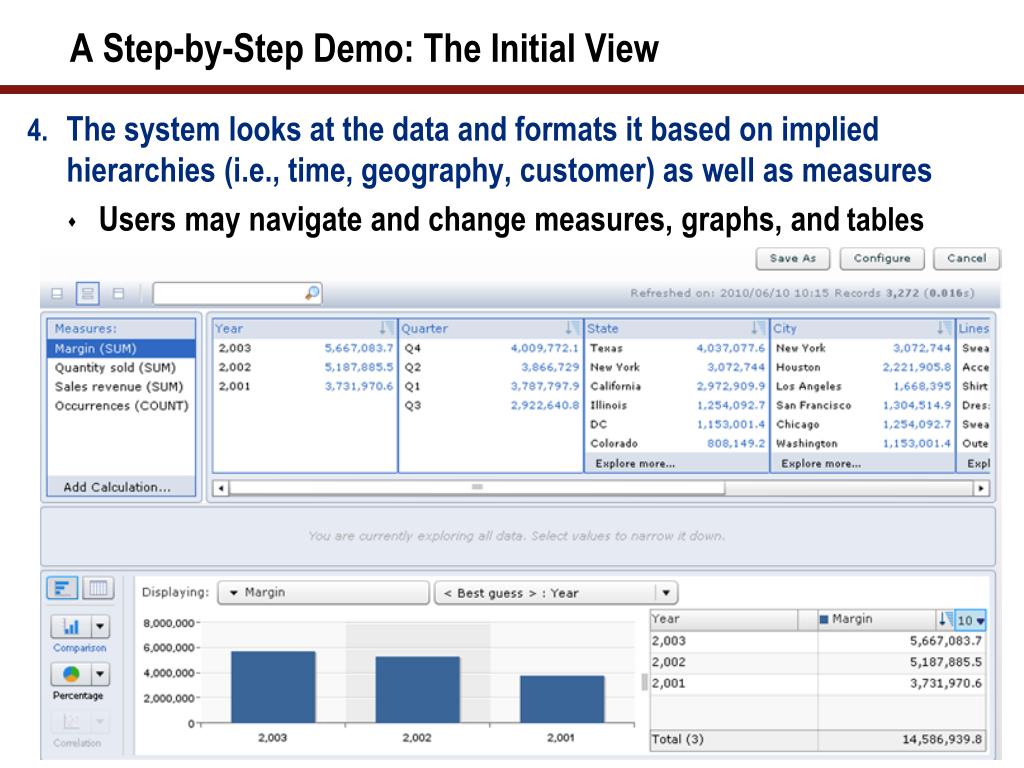Select Sales revenue (SUM) measure
Viewport: 1024px width, 768px height.
point(121,387)
